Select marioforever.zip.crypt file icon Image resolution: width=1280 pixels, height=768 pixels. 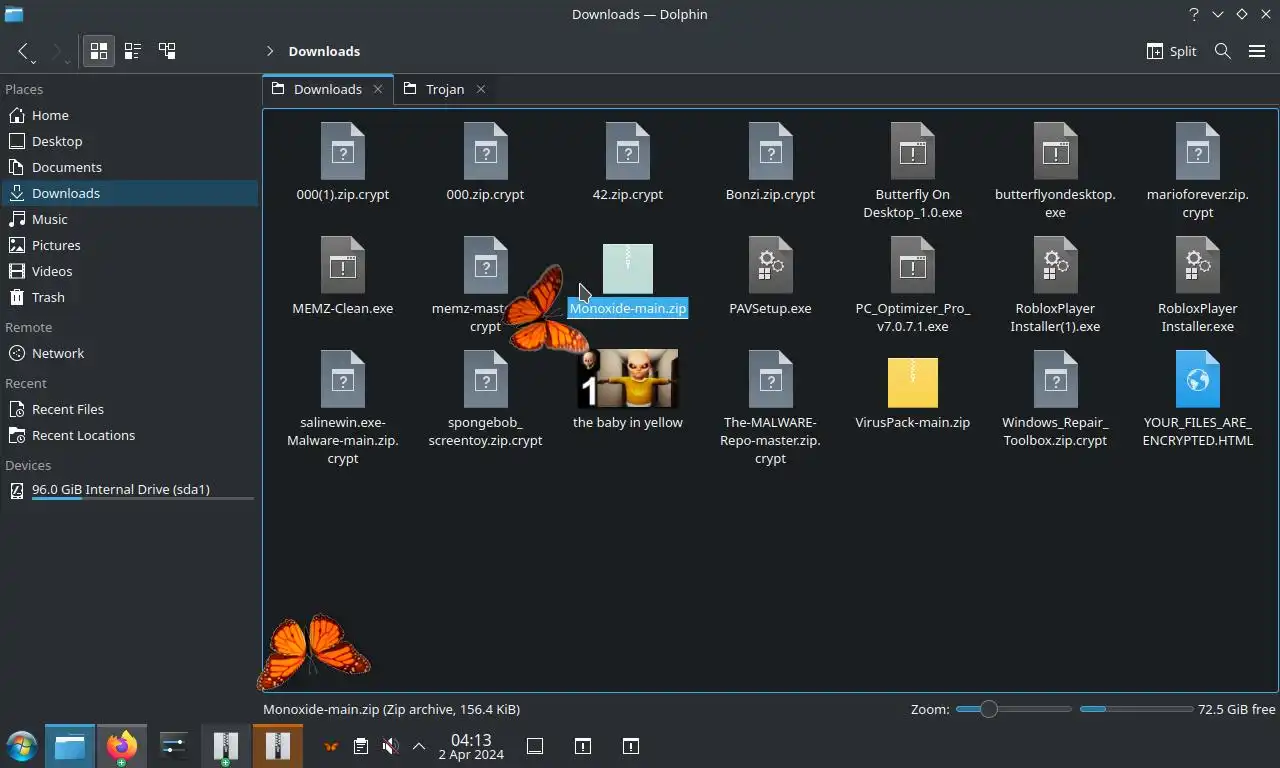coord(1198,151)
